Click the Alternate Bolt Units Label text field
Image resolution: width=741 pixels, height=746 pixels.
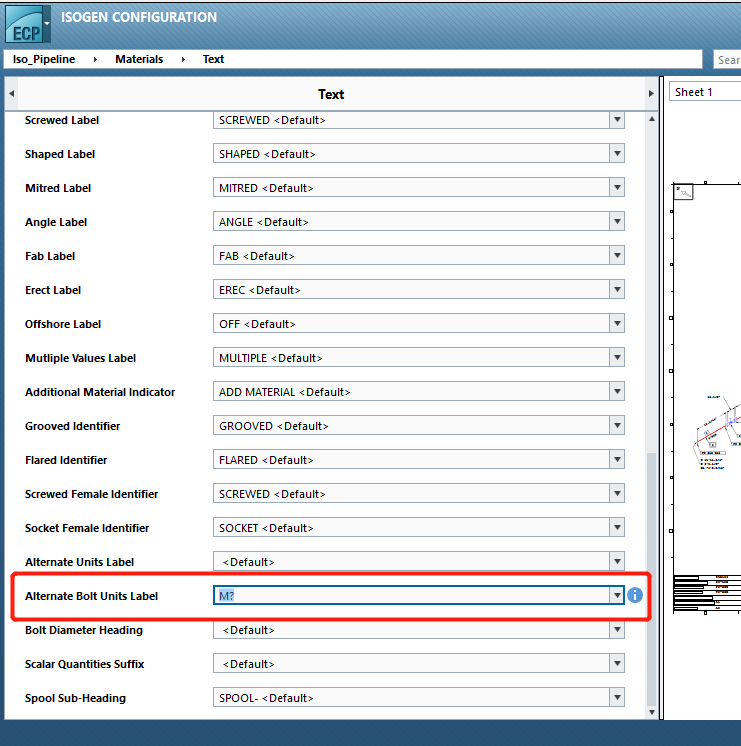[412, 596]
